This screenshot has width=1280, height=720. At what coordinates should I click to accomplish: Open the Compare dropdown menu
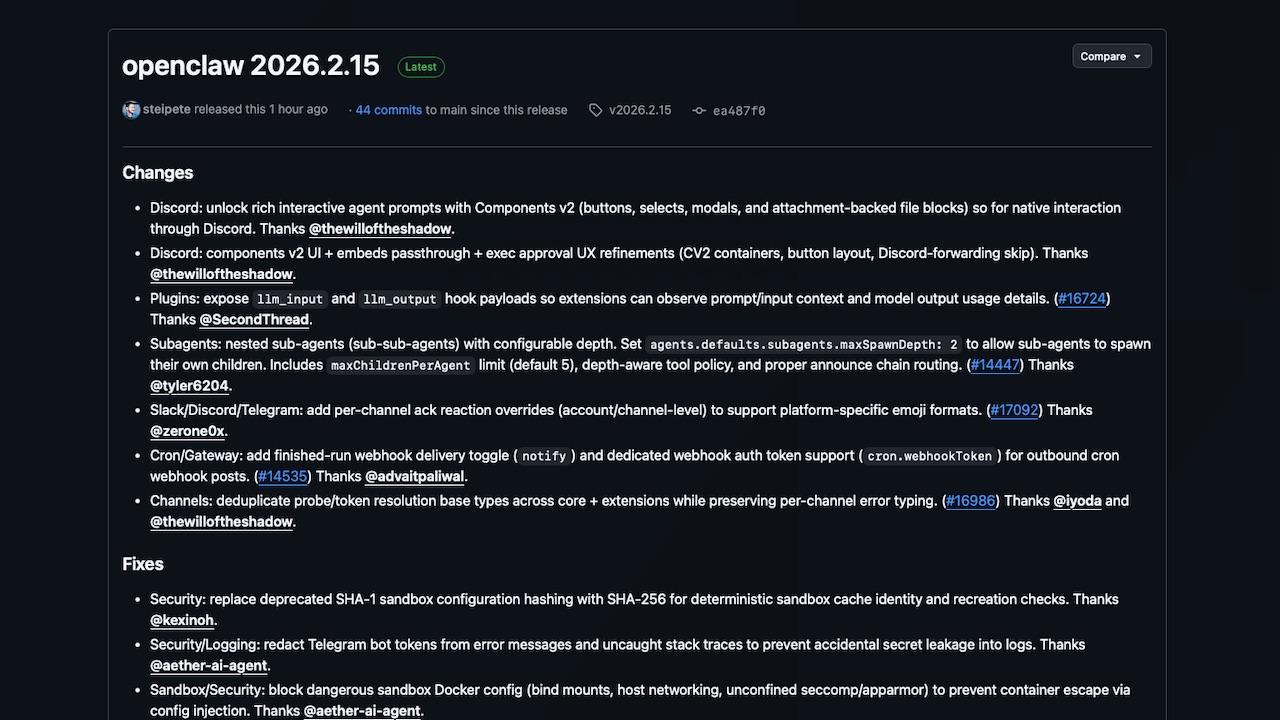[x=1111, y=55]
